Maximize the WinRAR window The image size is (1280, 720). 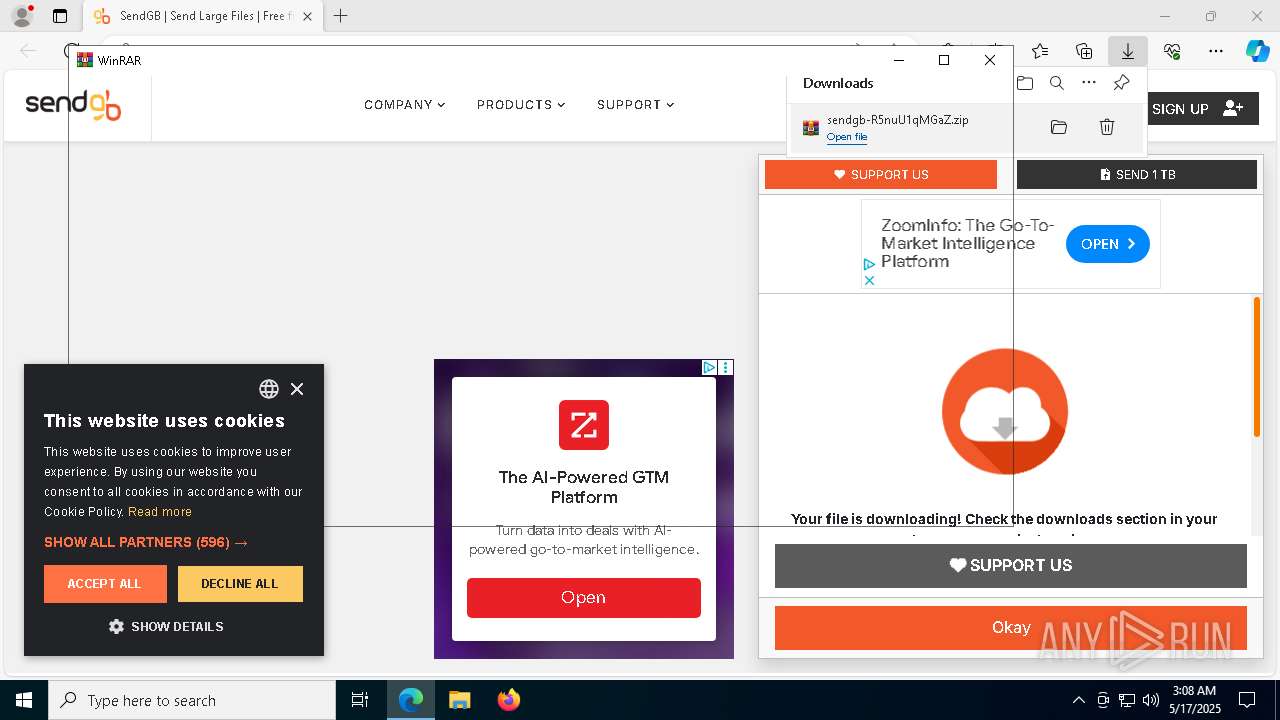(x=943, y=60)
